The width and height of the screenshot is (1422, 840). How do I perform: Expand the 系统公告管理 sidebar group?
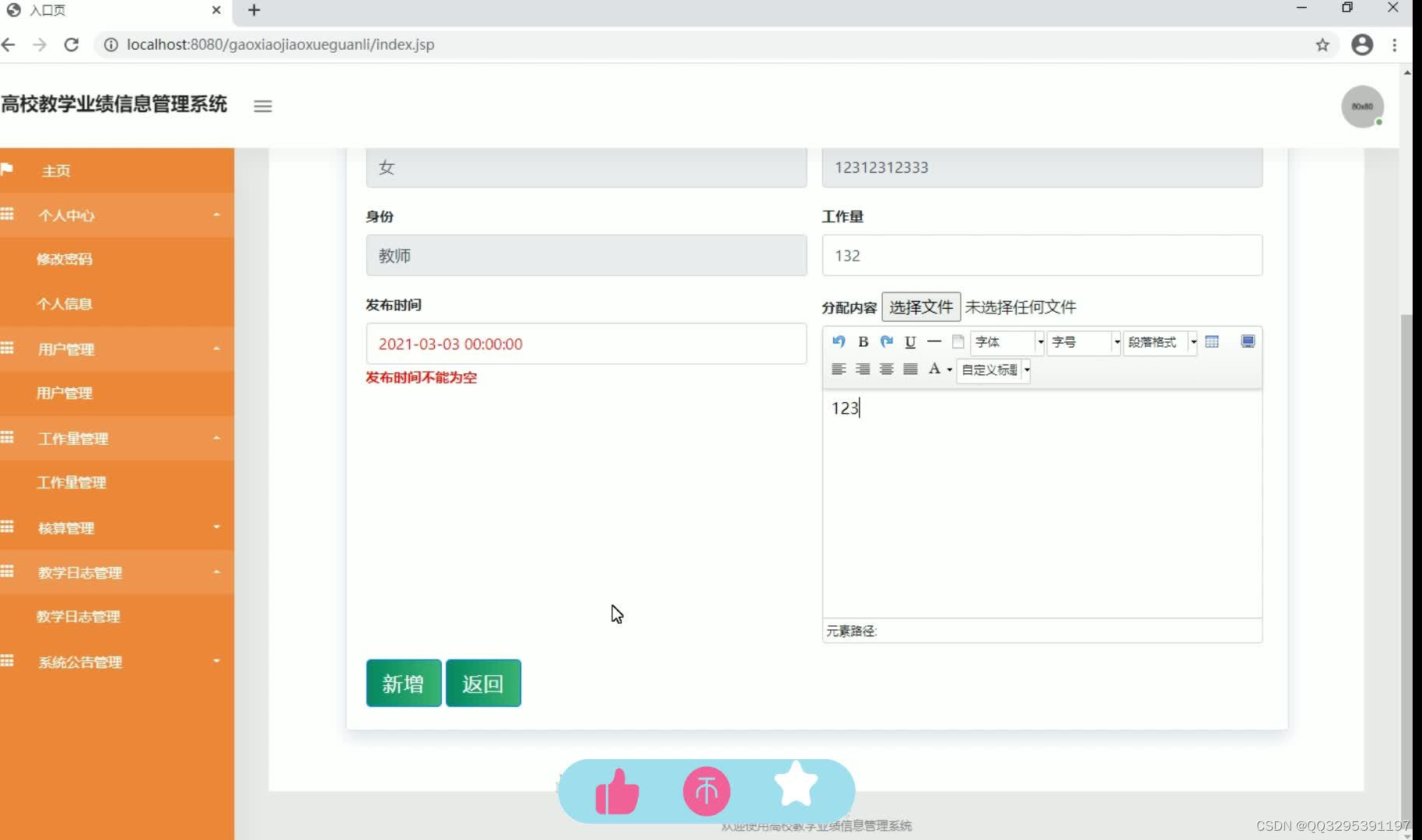(x=117, y=662)
